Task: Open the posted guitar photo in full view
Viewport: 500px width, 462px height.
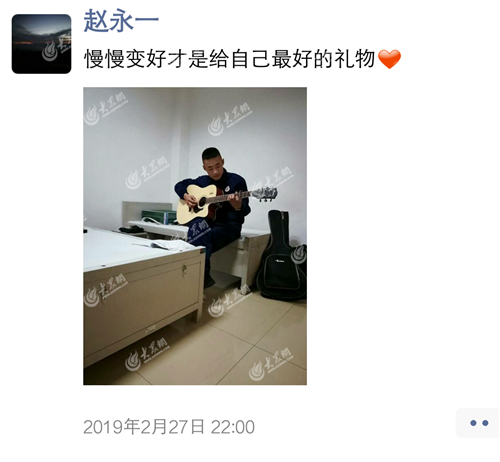Action: tap(195, 236)
